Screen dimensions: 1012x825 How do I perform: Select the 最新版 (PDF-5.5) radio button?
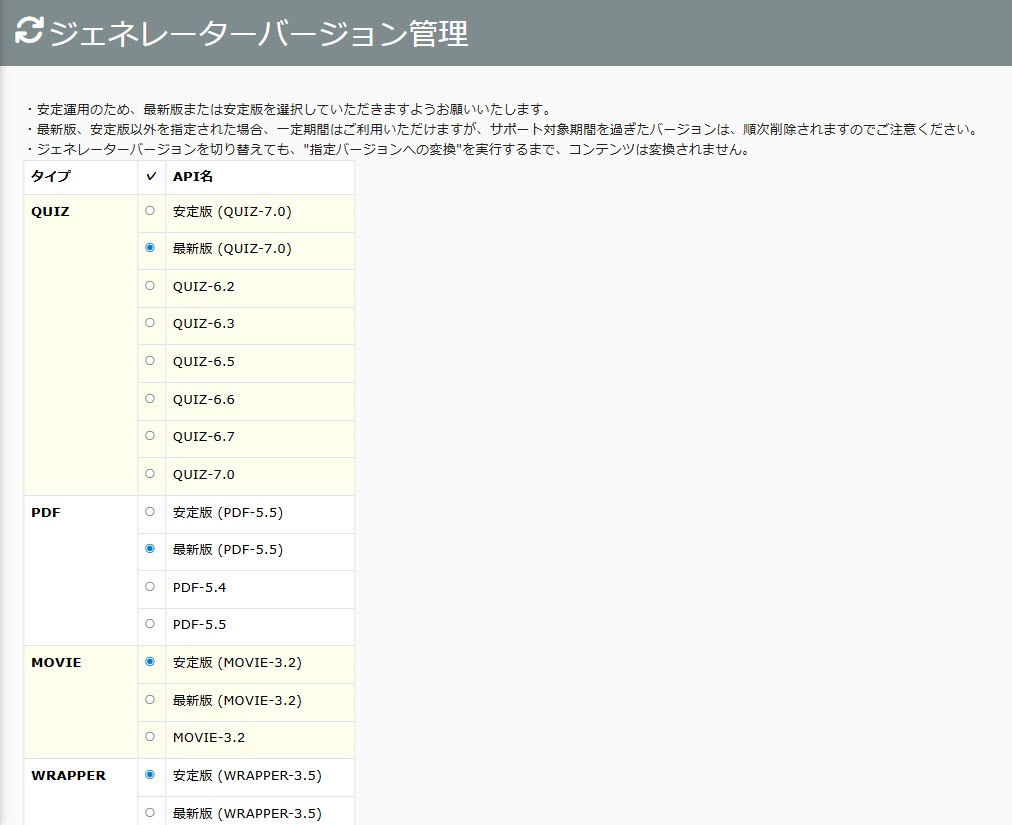[150, 549]
